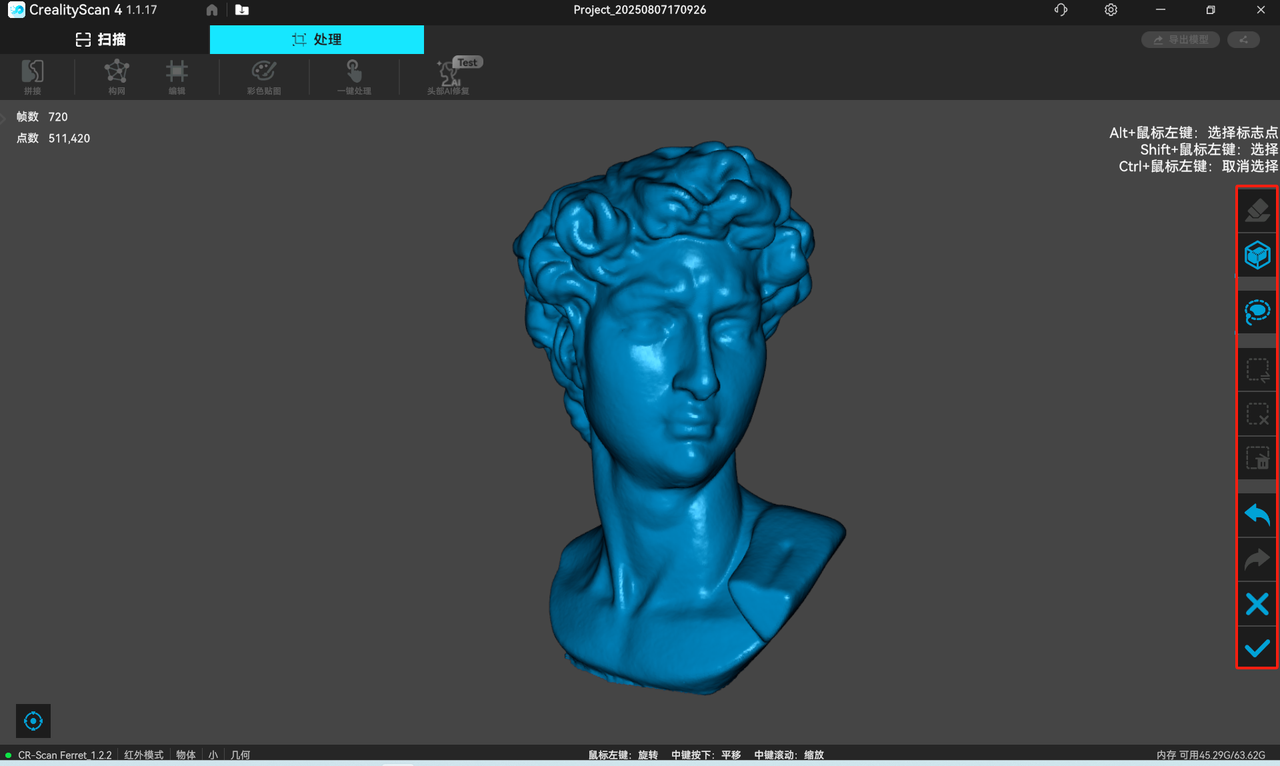Minimize the CrealityScan window
Screen dimensions: 1280x766
pyautogui.click(x=1161, y=10)
